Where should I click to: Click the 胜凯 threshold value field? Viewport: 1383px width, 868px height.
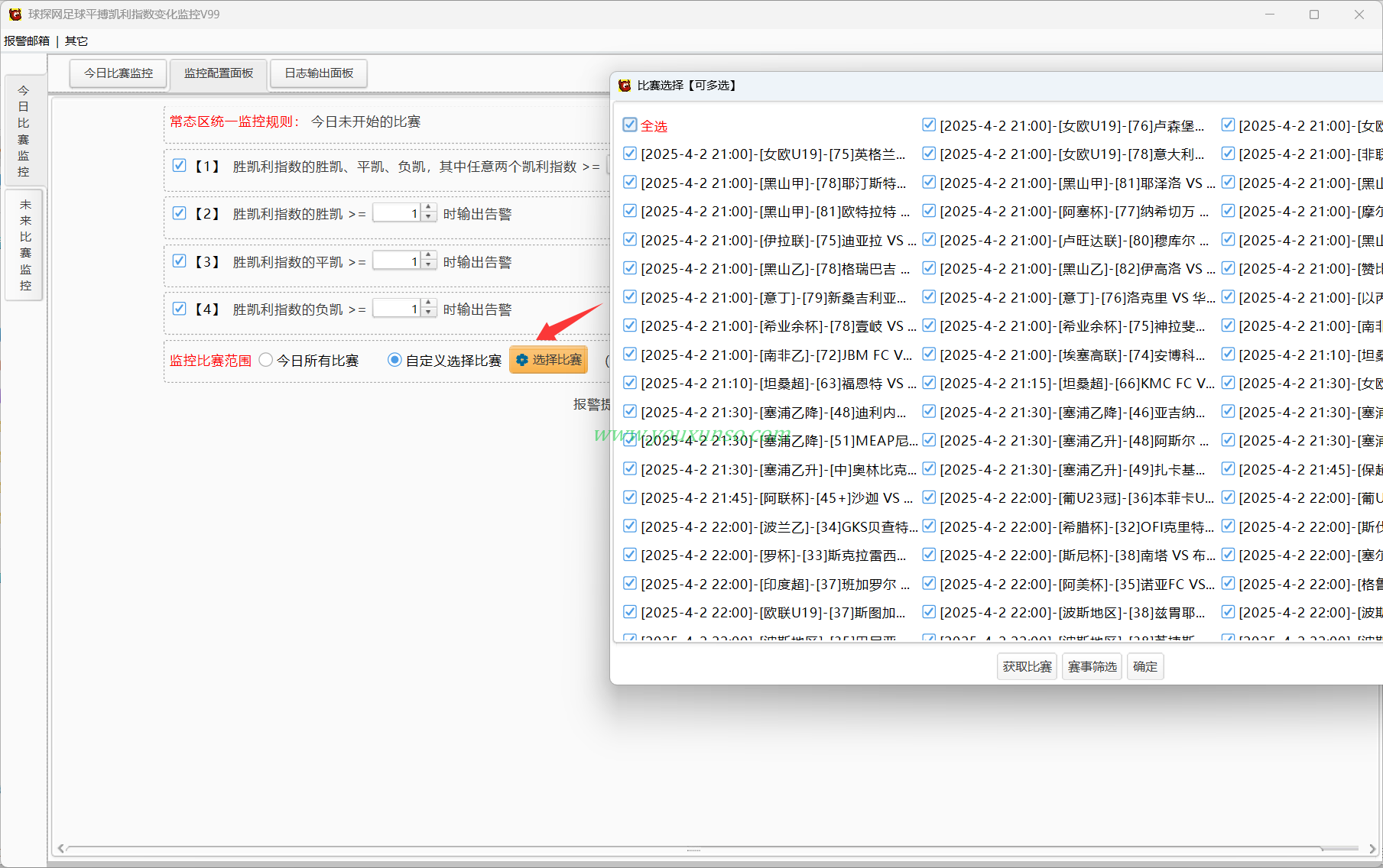pos(398,213)
